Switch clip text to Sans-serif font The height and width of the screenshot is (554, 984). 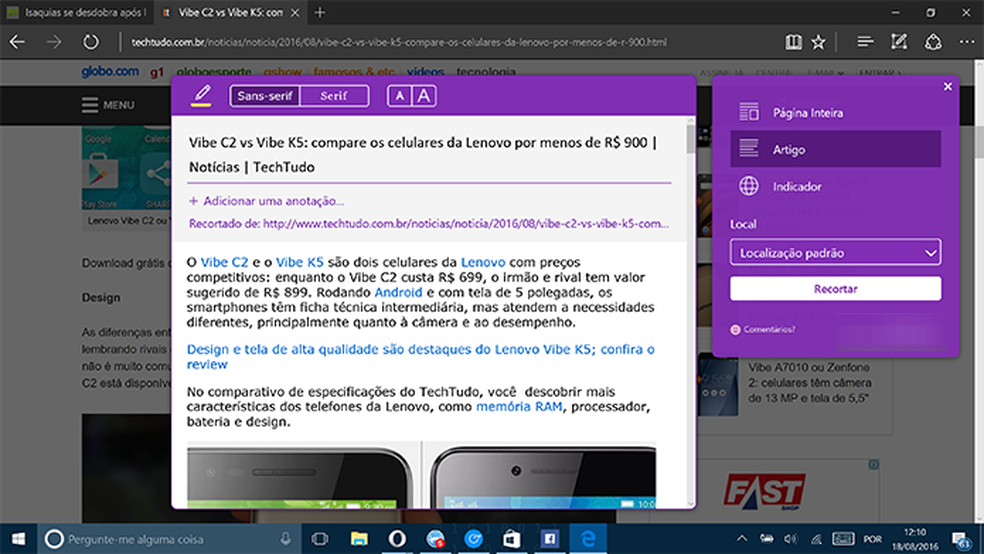(x=265, y=96)
